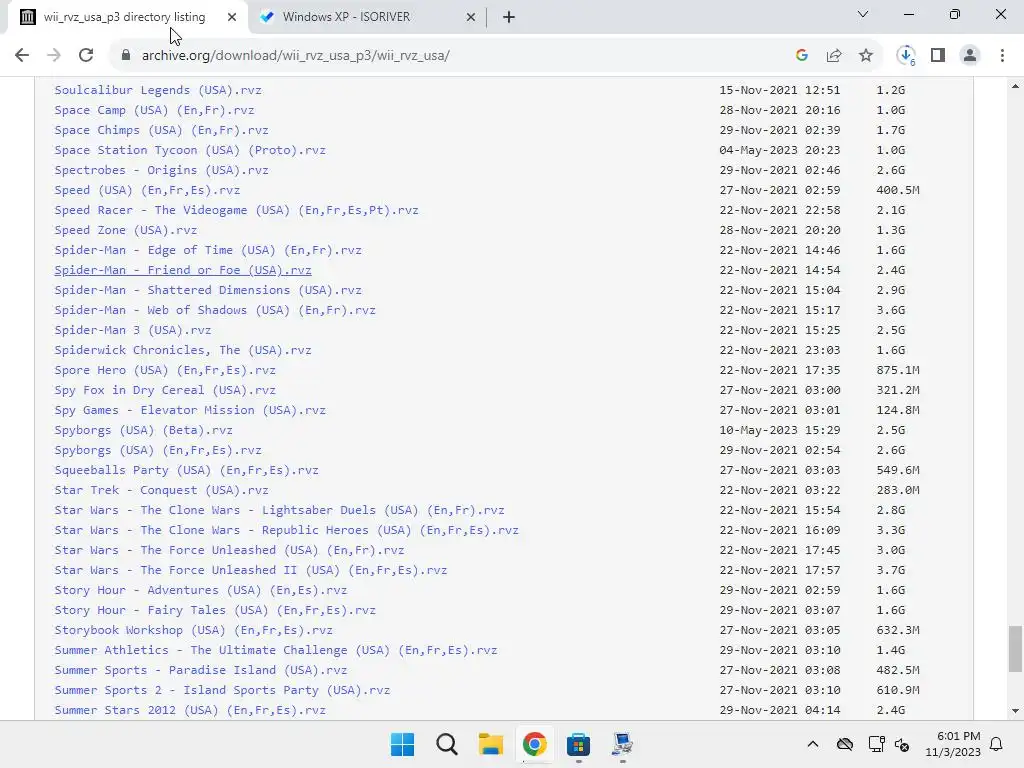Click Spider-Man - Web of Shadows link

215,310
